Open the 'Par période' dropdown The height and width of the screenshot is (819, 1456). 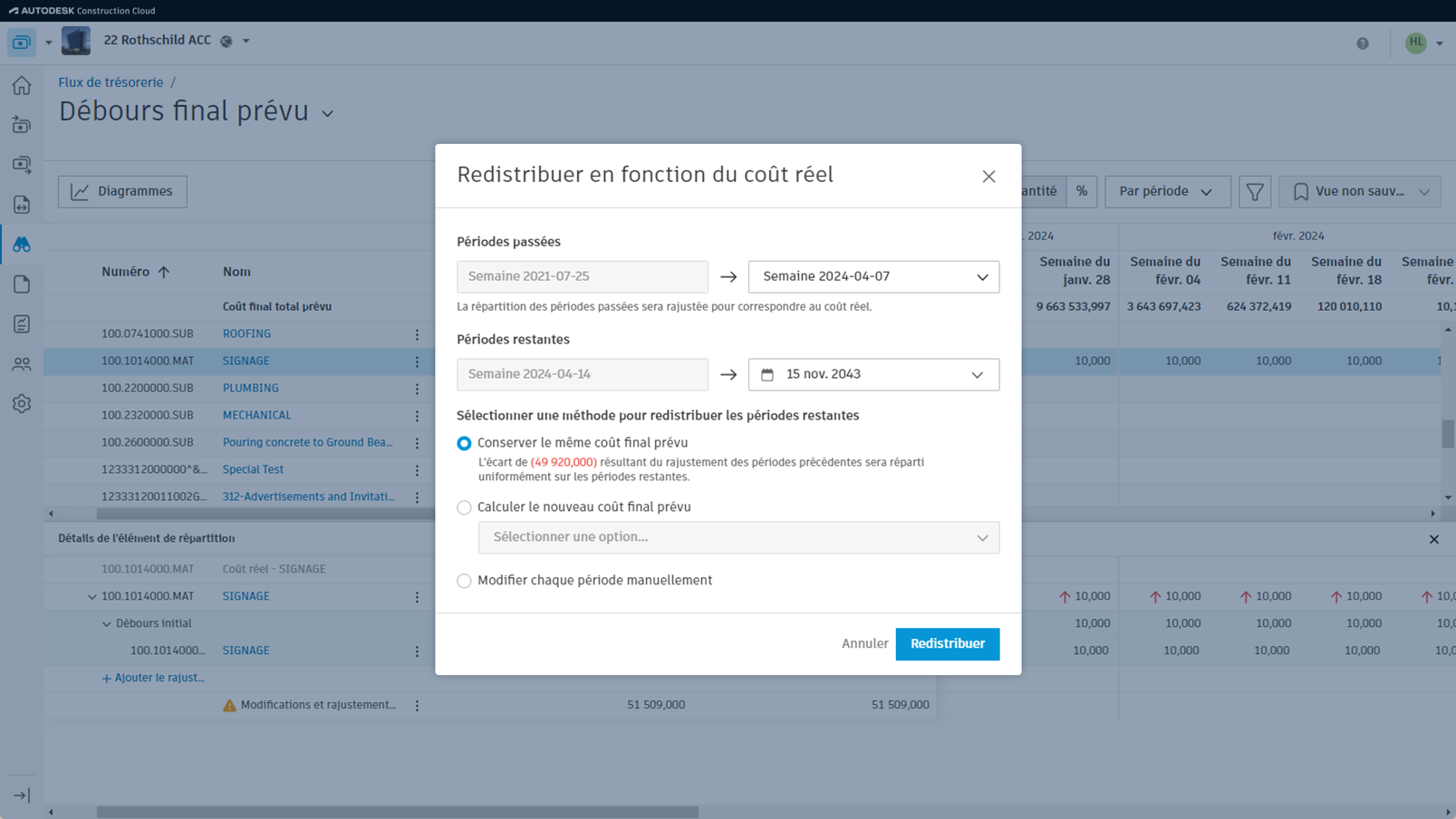[x=1168, y=191]
